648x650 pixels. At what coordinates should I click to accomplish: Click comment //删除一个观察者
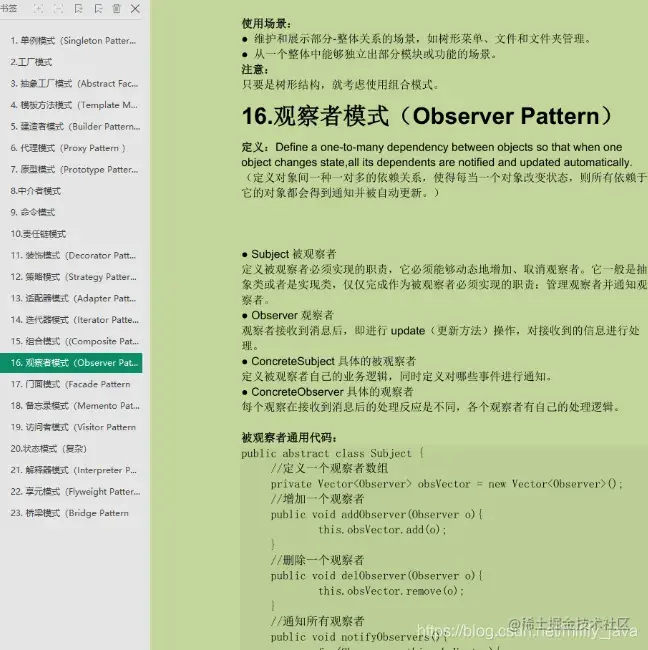(318, 560)
